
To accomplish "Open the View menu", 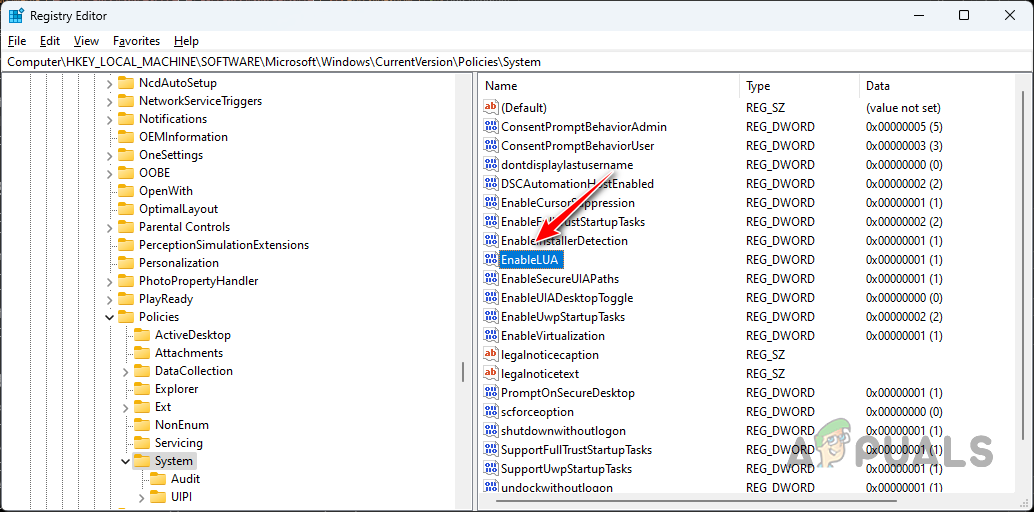I will click(86, 41).
